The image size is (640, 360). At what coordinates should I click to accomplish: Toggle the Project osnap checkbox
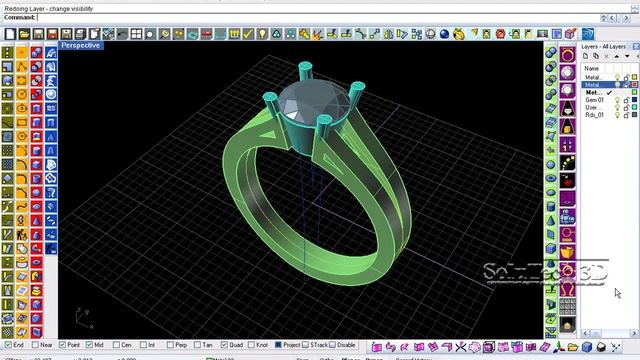(x=278, y=345)
